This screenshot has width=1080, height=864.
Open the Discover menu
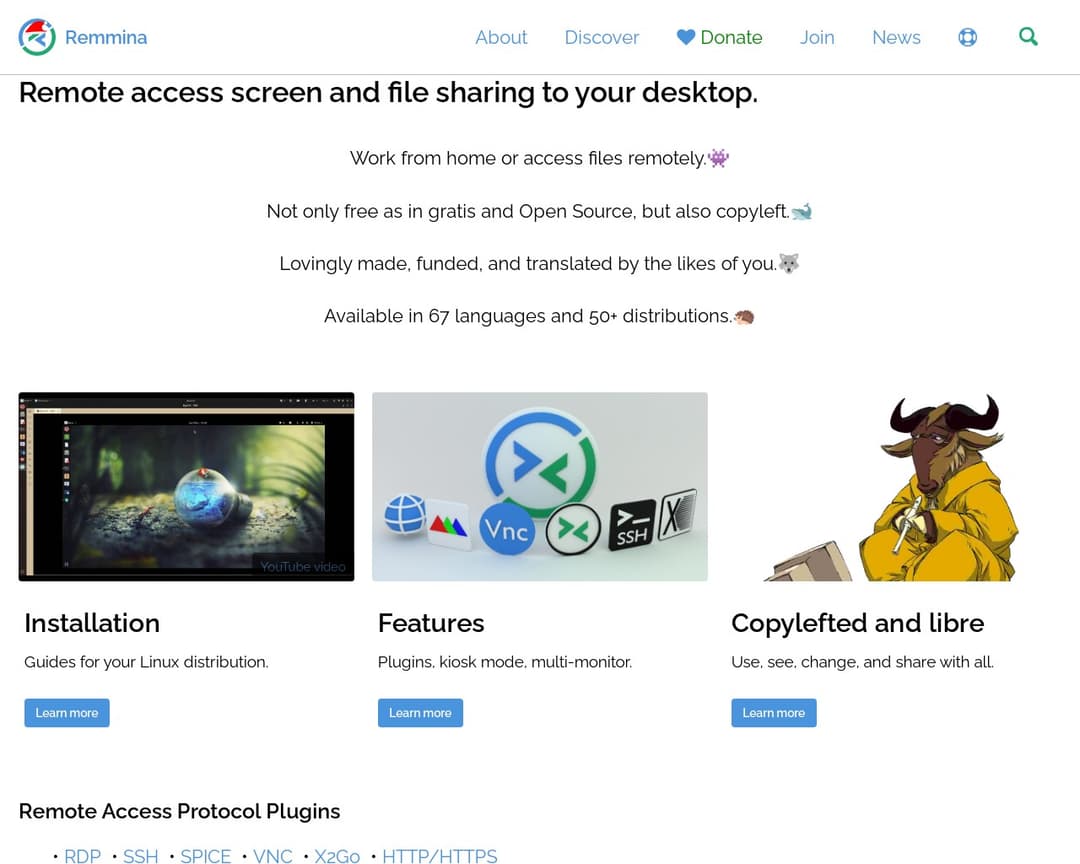[x=602, y=37]
